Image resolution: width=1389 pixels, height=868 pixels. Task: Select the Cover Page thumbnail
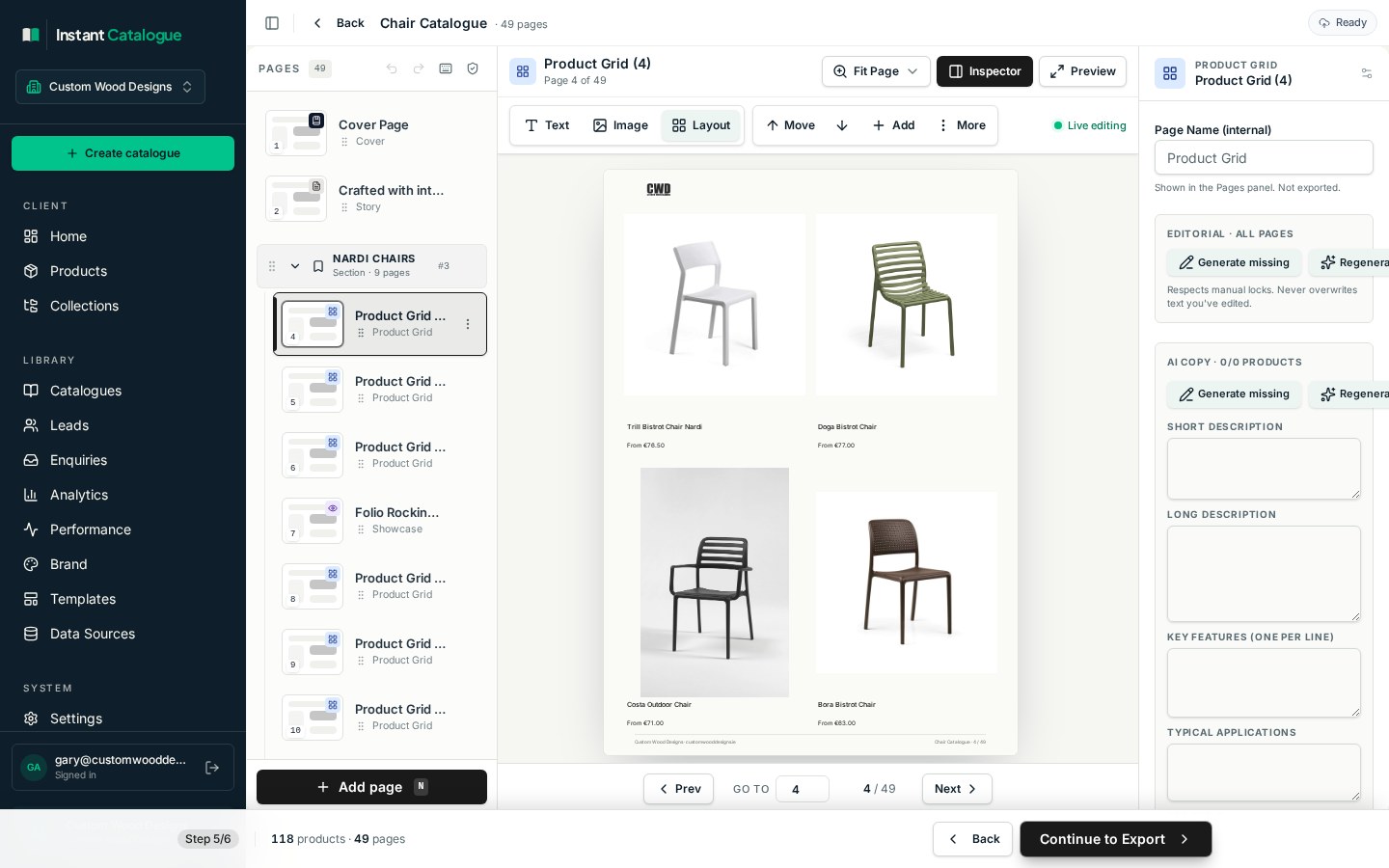click(x=296, y=133)
